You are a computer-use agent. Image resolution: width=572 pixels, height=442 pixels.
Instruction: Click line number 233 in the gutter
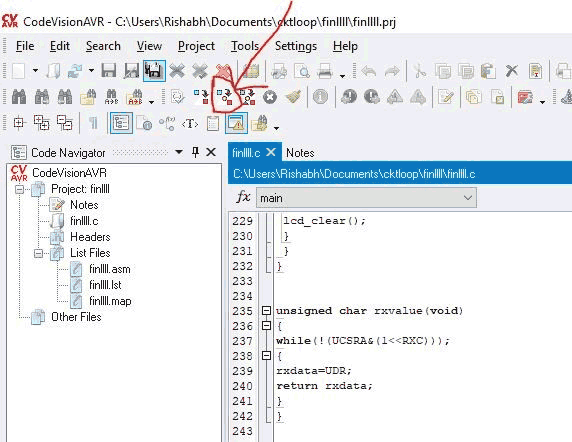(242, 281)
